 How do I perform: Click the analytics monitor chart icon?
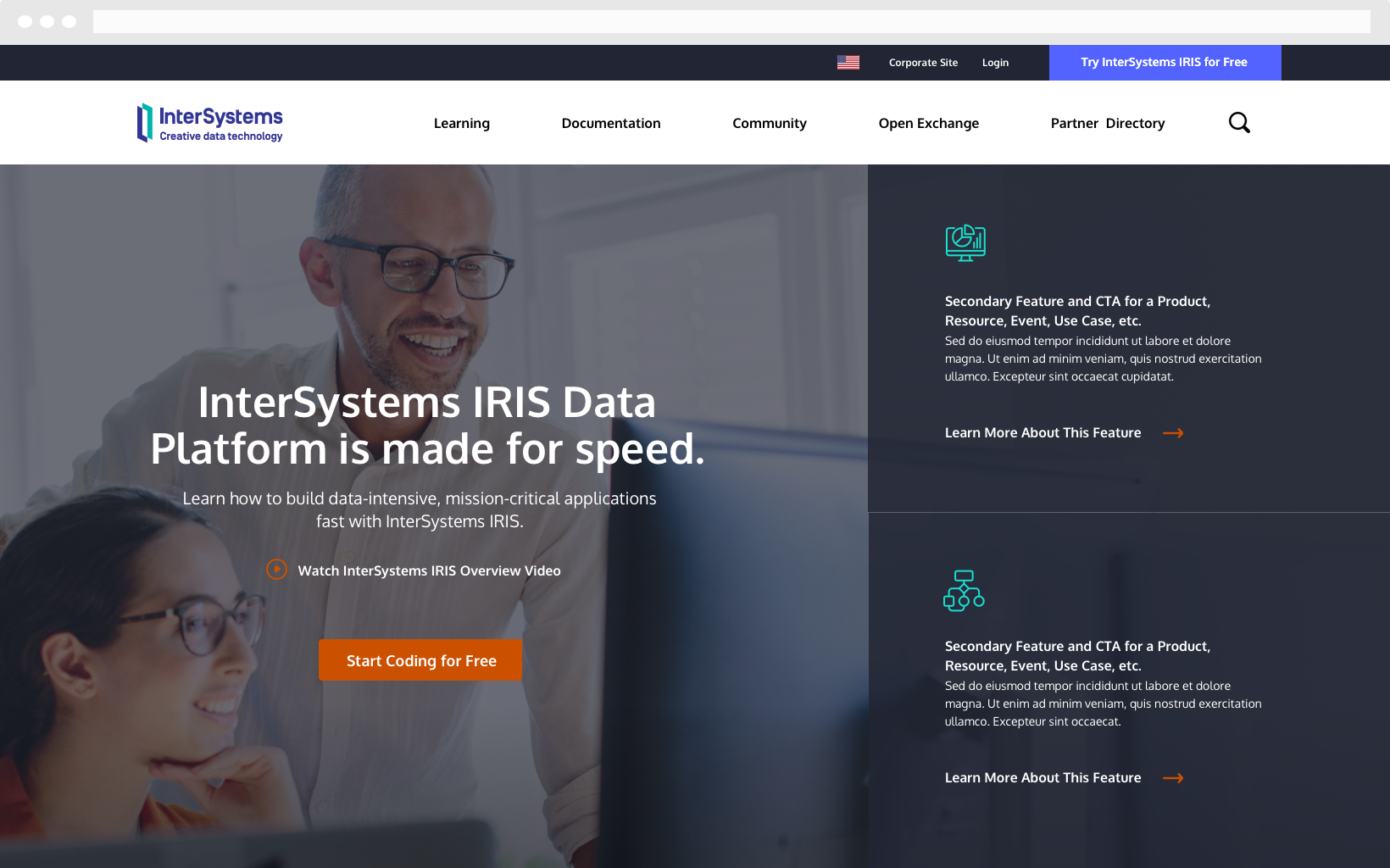pos(965,242)
